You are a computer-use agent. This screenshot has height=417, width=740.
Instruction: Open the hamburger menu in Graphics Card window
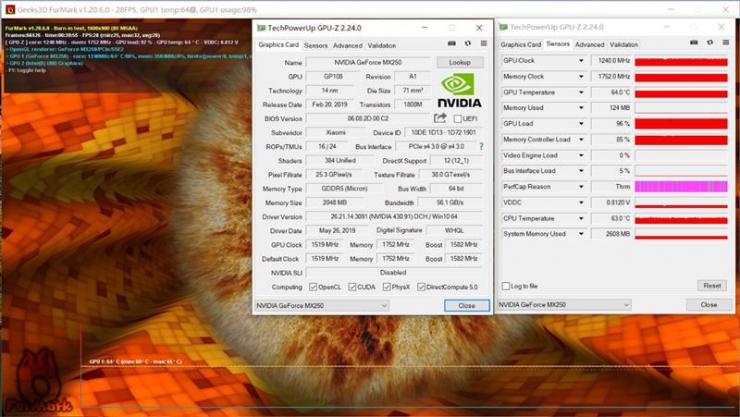(484, 43)
